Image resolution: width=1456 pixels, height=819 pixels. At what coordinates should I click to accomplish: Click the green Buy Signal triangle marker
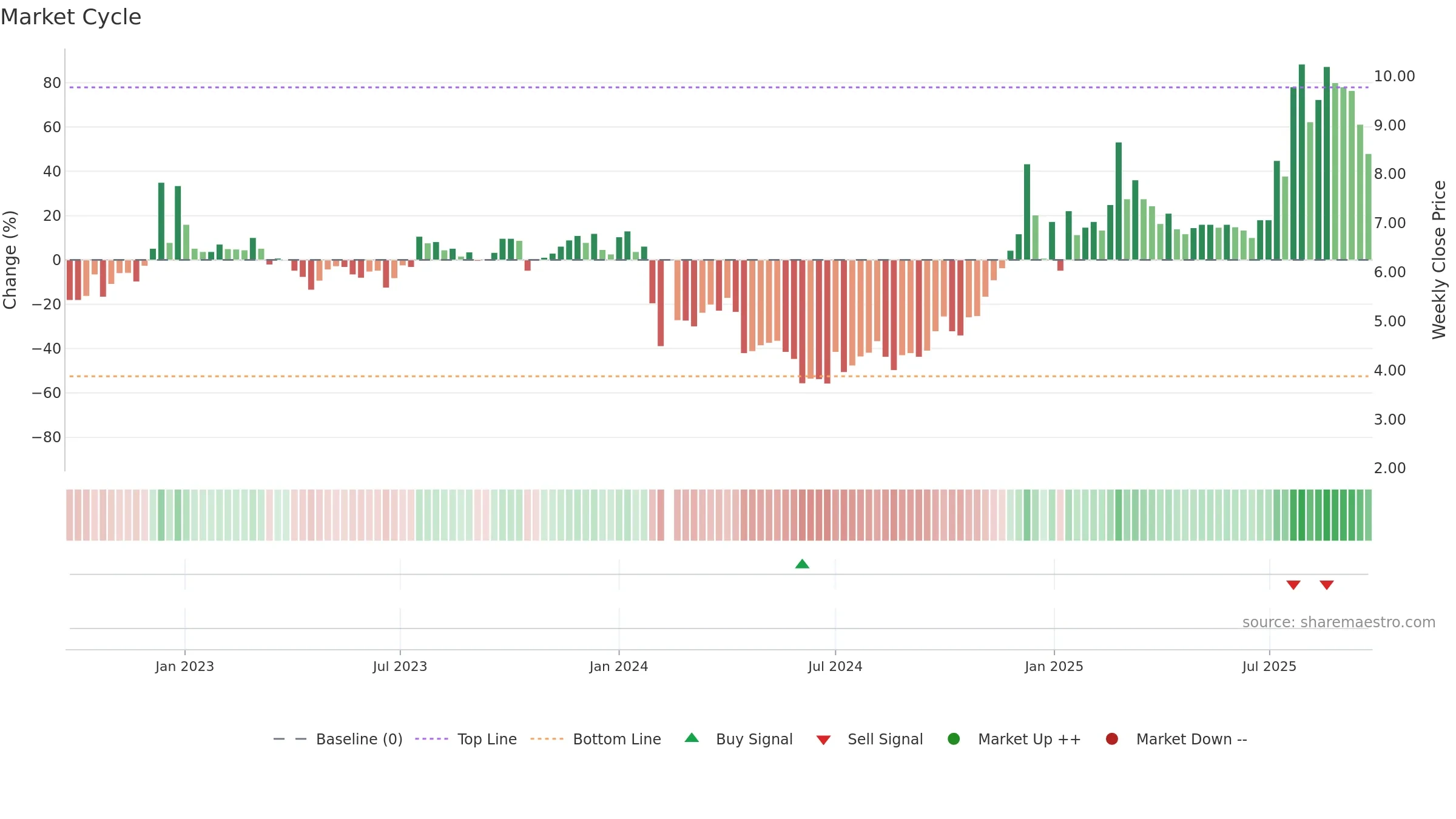[x=802, y=564]
